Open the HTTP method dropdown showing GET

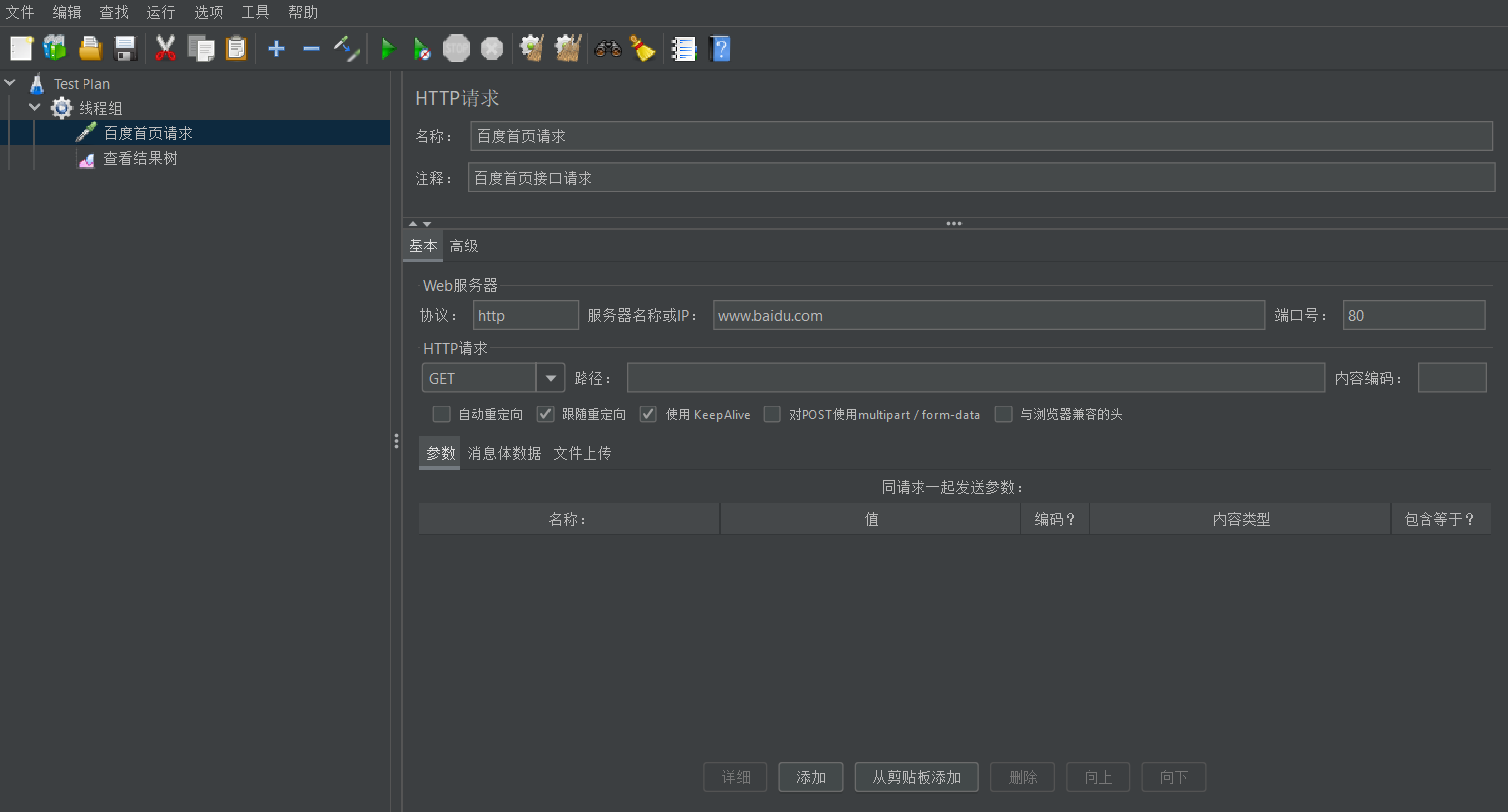coord(550,377)
